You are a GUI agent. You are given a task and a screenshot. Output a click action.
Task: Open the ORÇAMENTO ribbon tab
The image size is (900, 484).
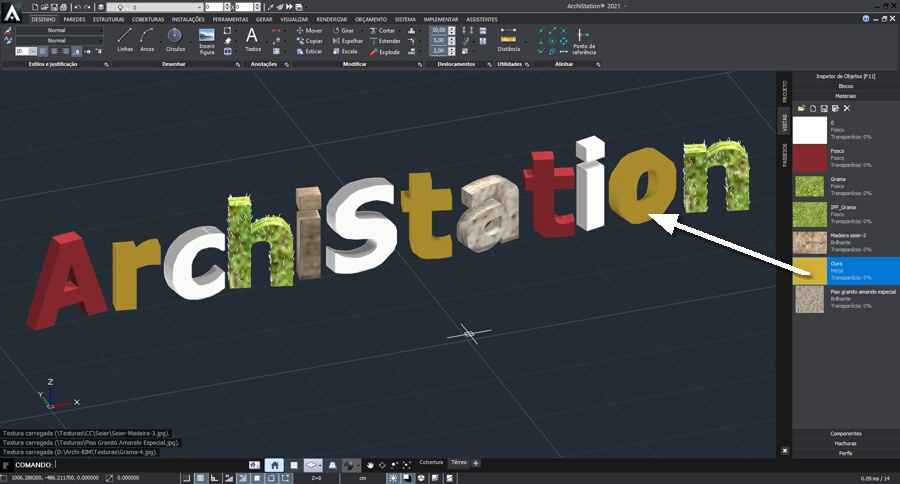click(x=371, y=19)
